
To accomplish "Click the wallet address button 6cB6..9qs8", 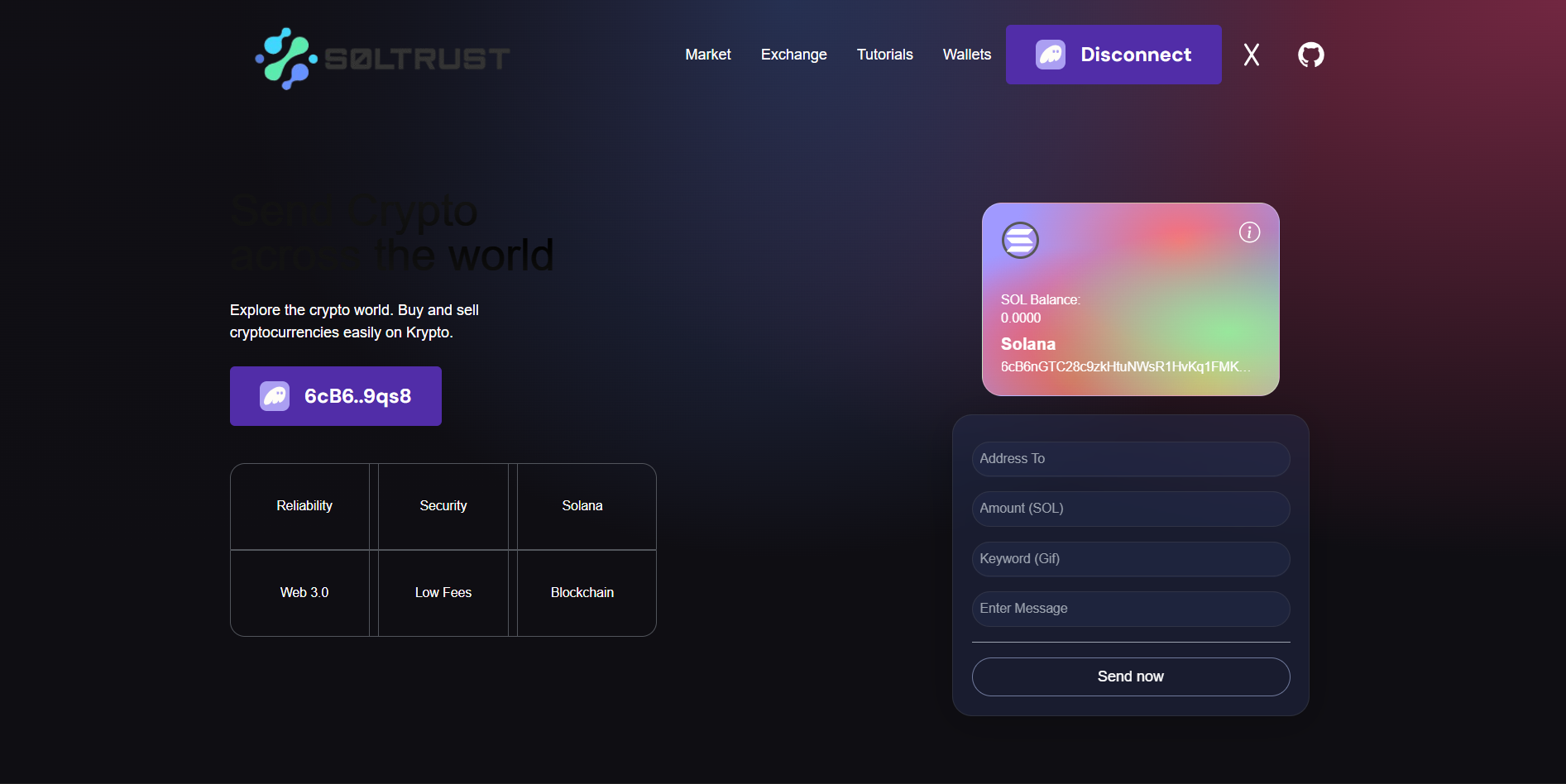I will point(335,395).
